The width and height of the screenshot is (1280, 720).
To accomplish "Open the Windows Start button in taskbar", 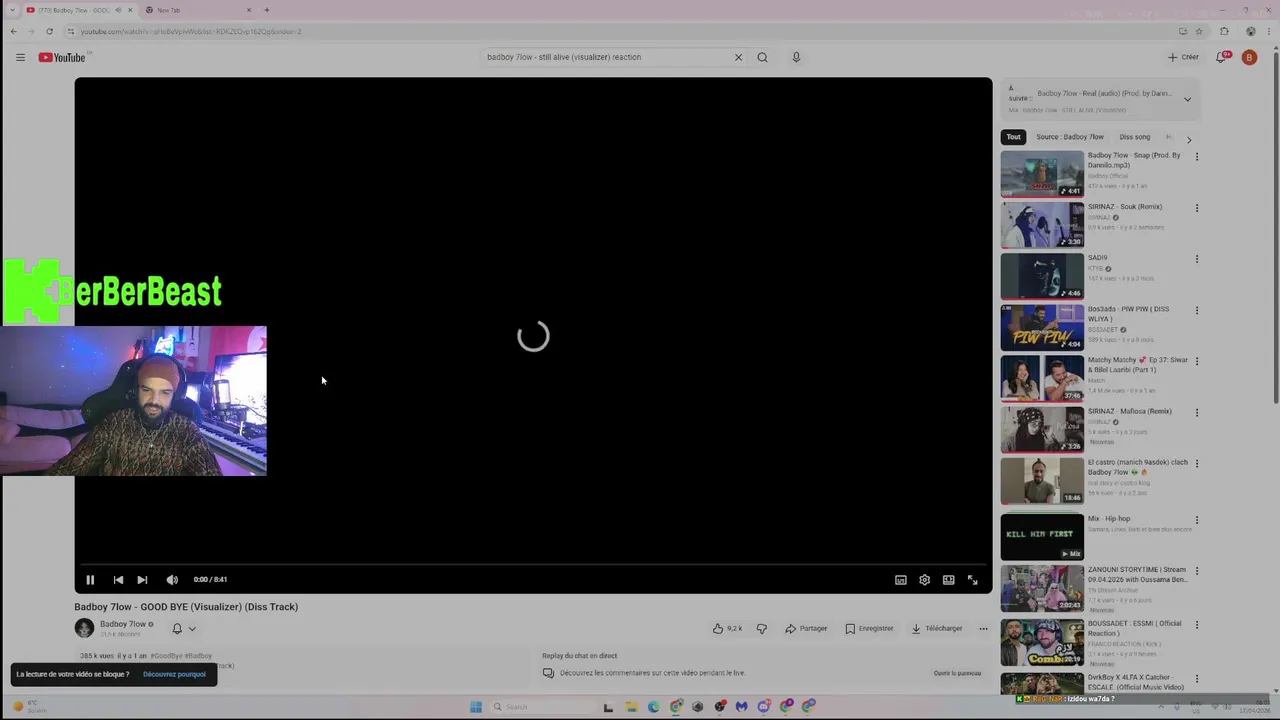I will click(476, 707).
